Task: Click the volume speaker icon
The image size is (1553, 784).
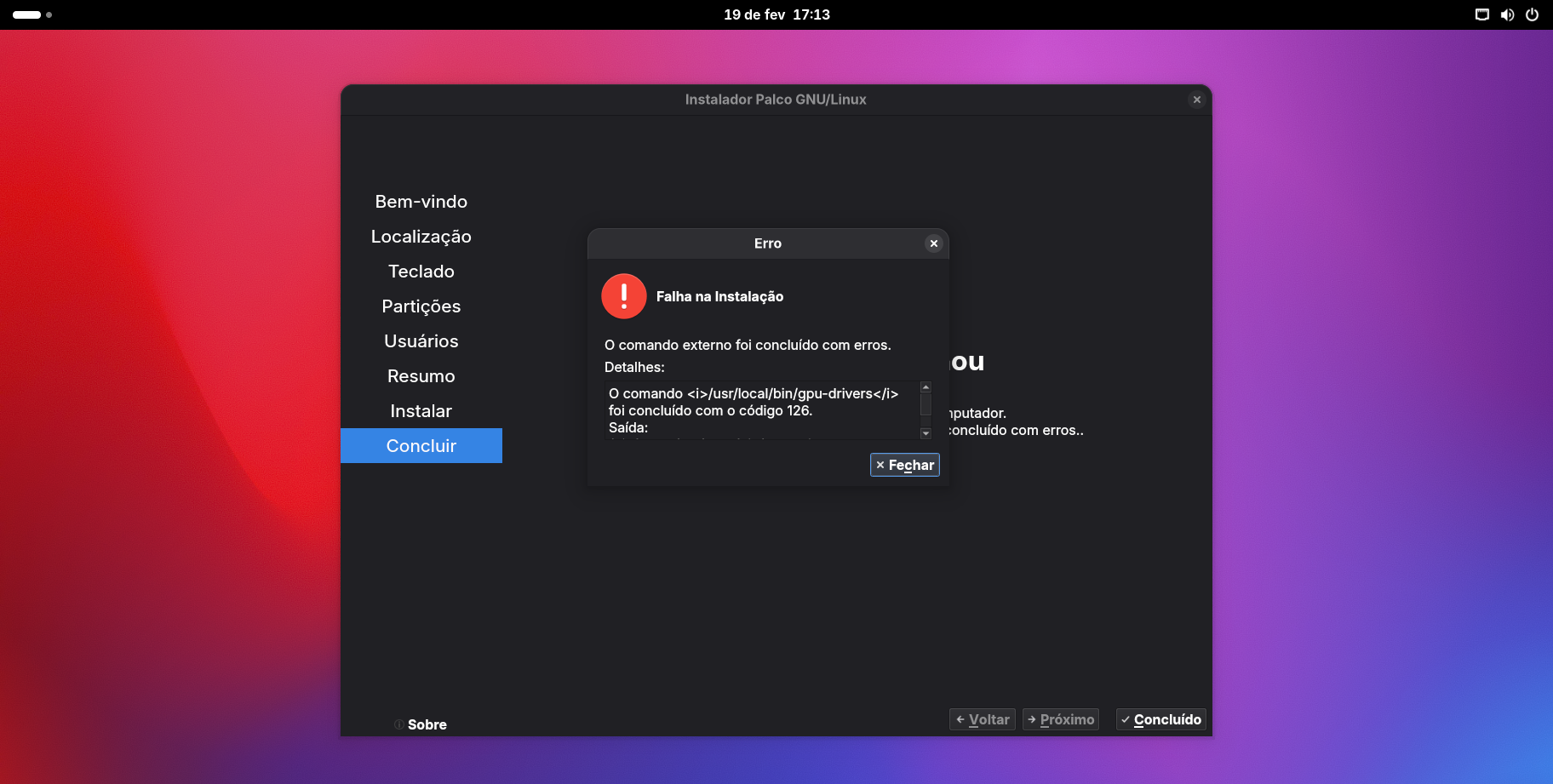Action: pos(1507,14)
